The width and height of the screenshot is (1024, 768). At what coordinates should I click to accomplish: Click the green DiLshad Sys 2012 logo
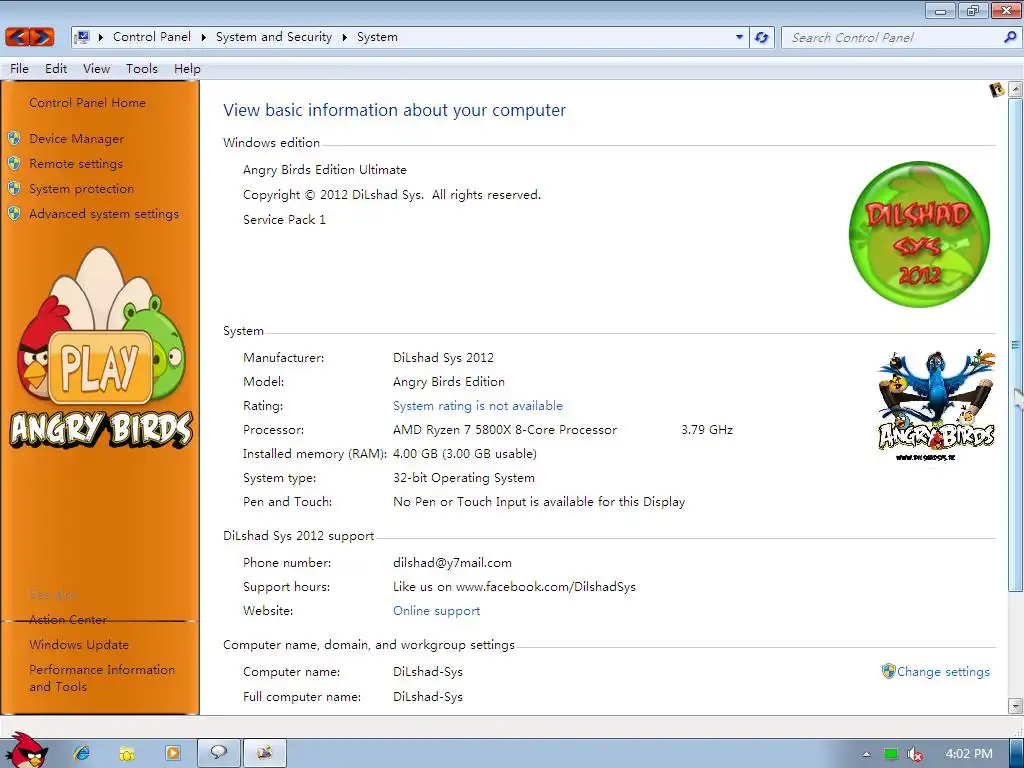919,234
